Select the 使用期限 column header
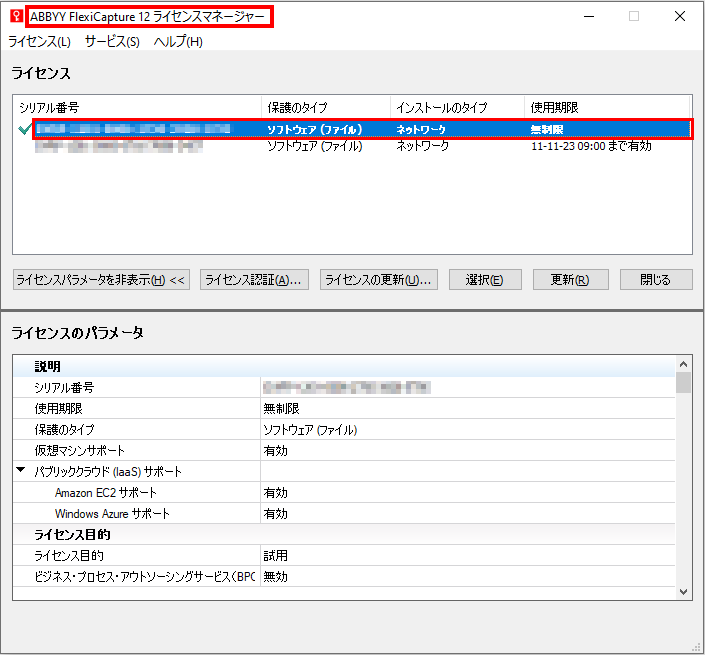705x655 pixels. coord(607,107)
